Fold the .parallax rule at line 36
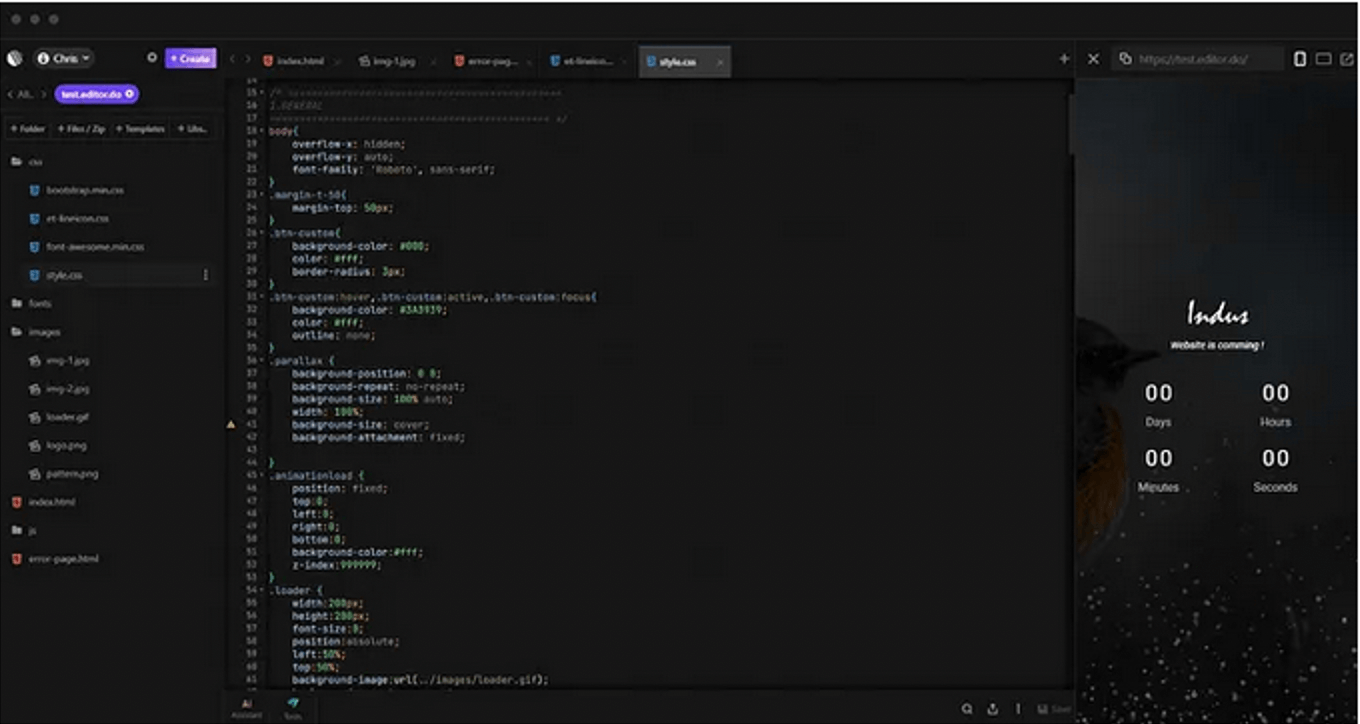 pyautogui.click(x=263, y=361)
